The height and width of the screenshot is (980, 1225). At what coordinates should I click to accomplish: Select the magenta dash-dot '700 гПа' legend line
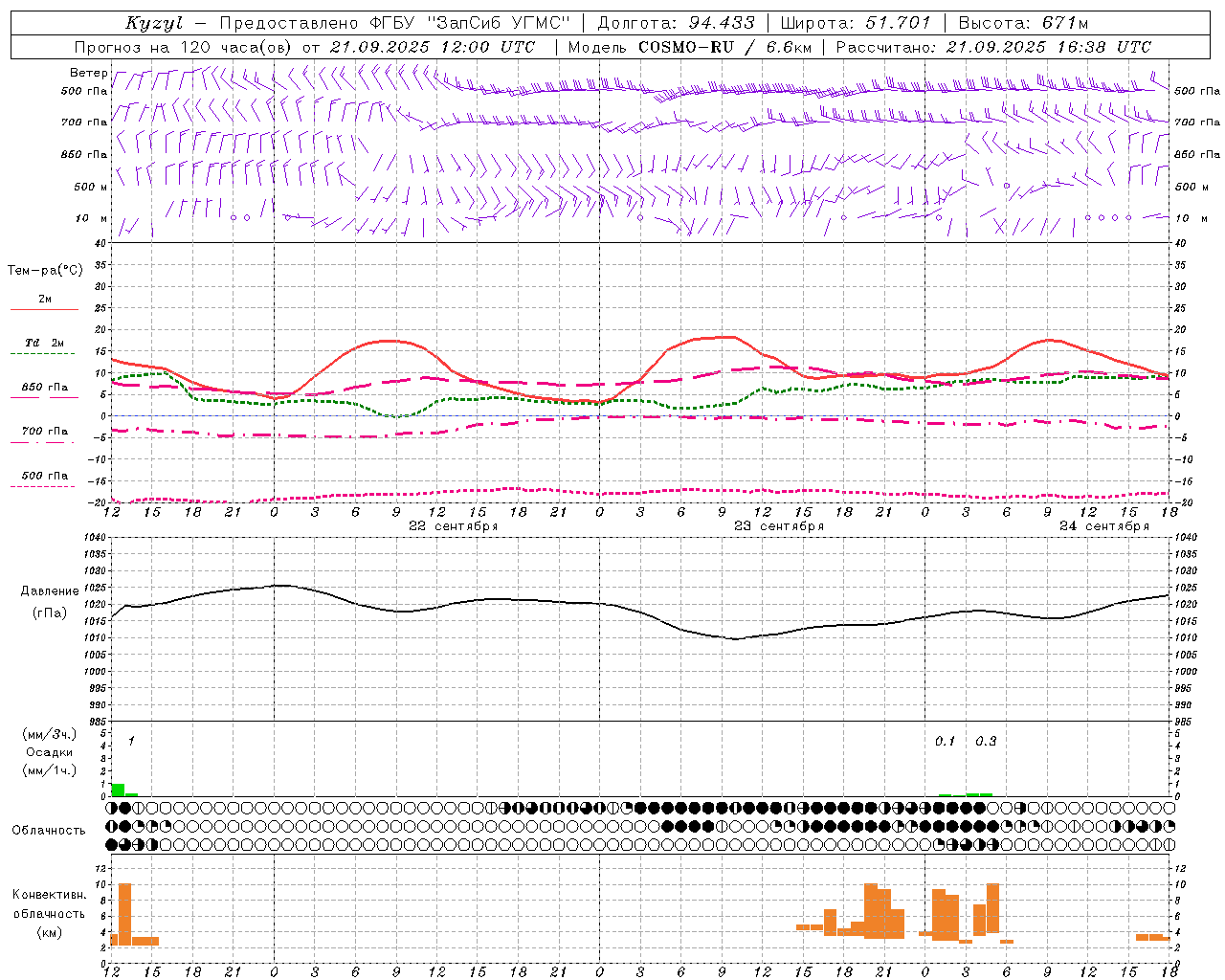tap(44, 443)
